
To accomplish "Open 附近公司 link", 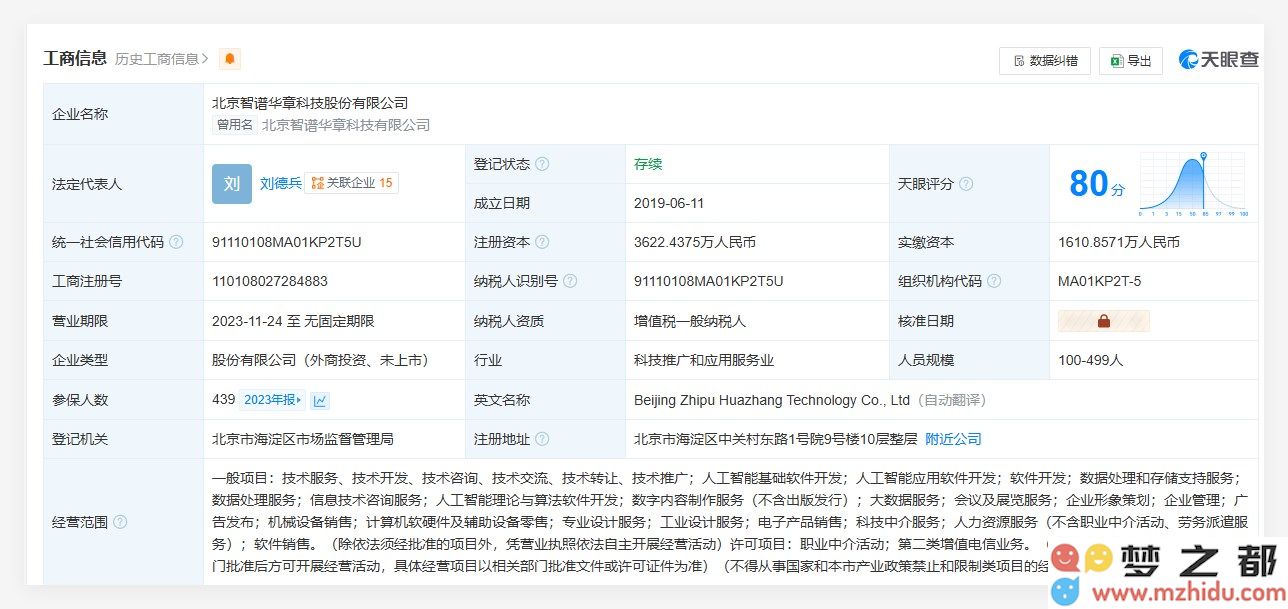I will 953,439.
